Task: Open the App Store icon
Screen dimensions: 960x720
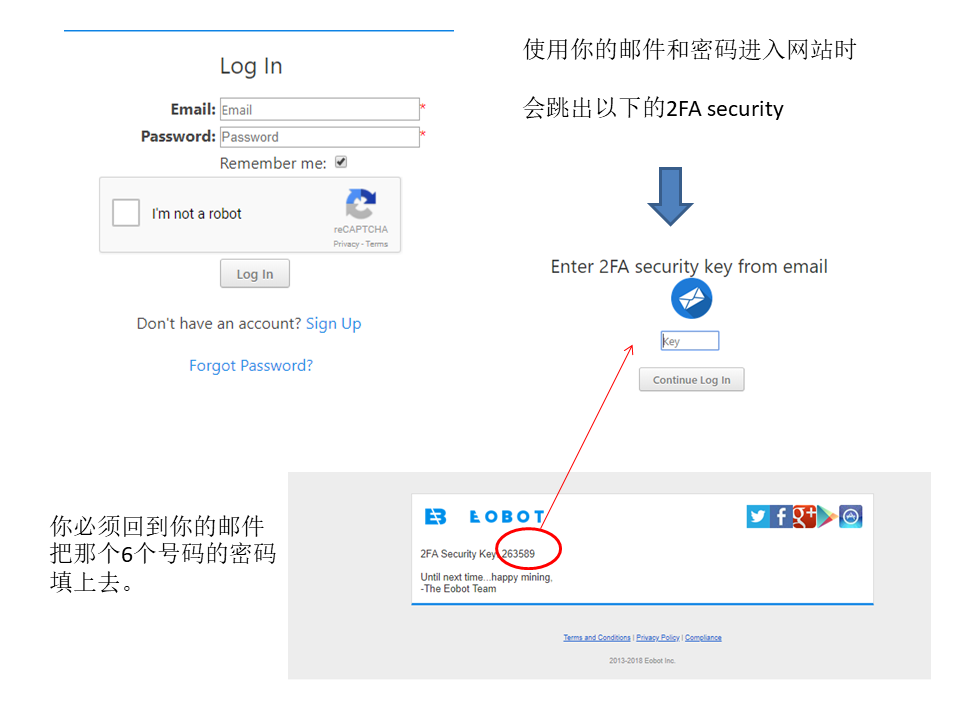Action: [850, 517]
